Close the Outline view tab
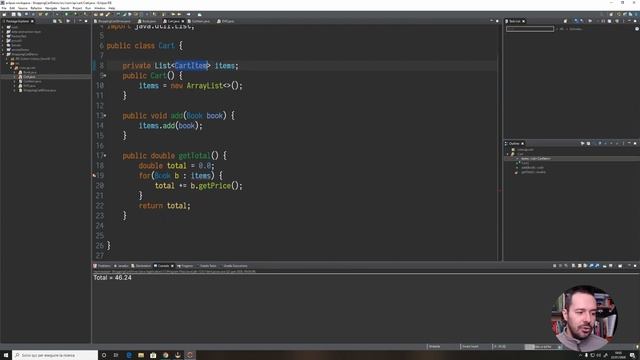The height and width of the screenshot is (360, 640). 522,144
